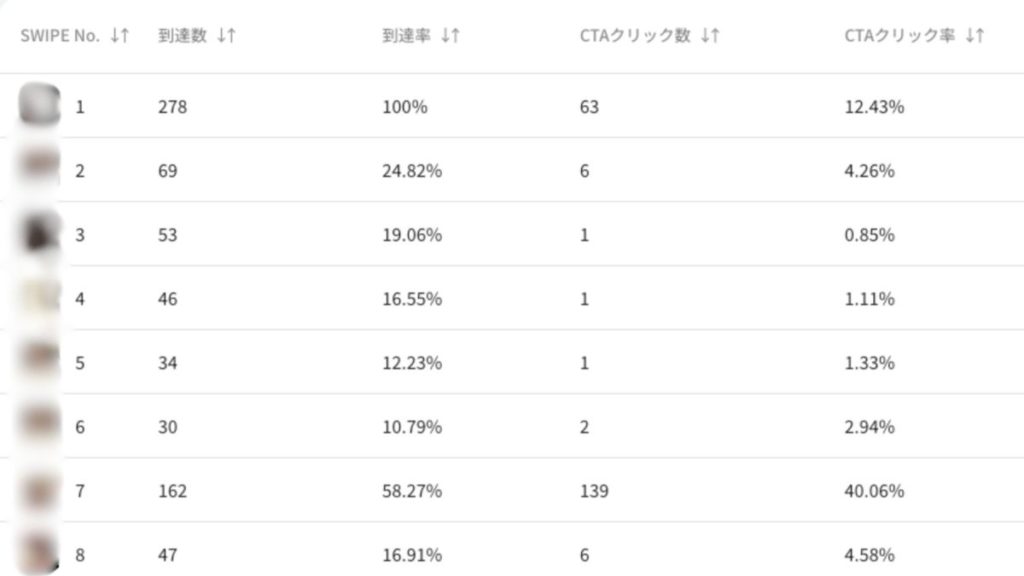Viewport: 1024px width, 576px height.
Task: Open the swipe 6 thumbnail
Action: point(40,426)
